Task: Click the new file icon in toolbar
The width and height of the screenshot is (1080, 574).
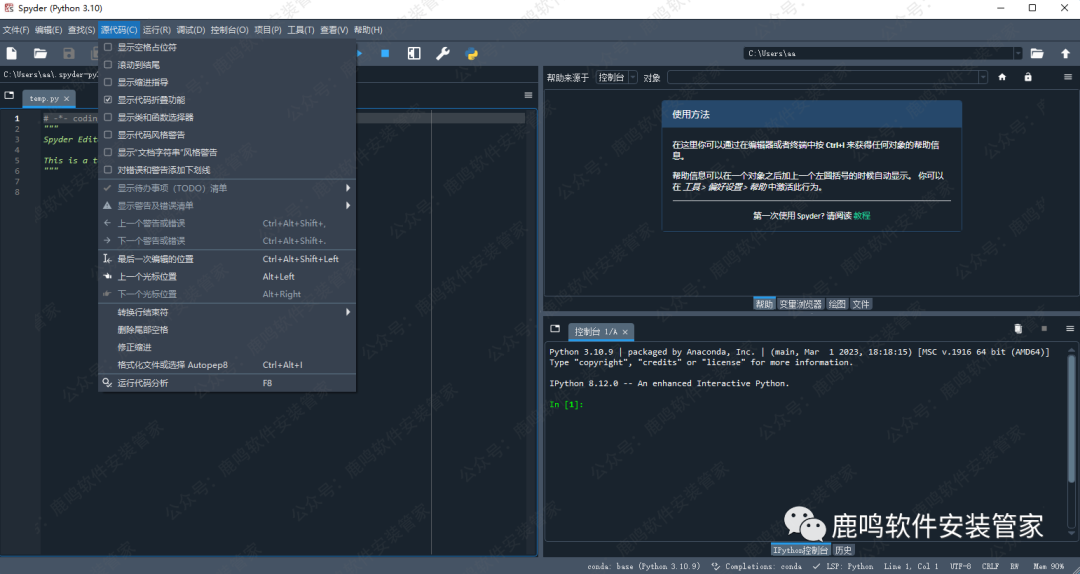Action: tap(12, 54)
